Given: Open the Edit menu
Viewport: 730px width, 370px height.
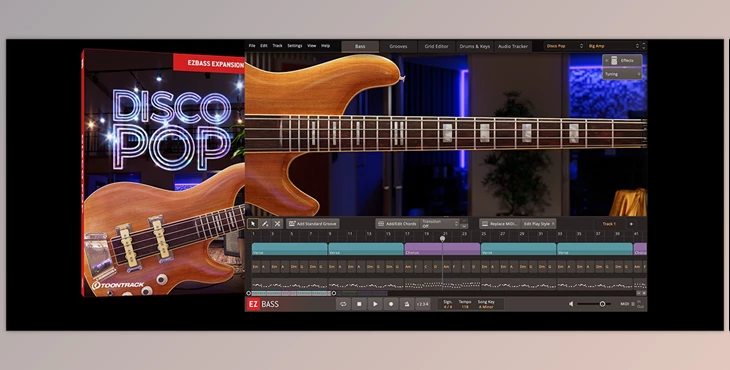Looking at the screenshot, I should coord(264,46).
